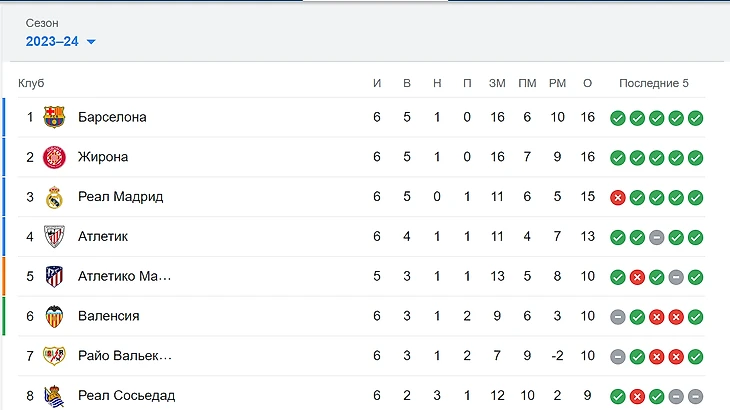Click the РМ goal difference column header
The image size is (730, 410).
pos(558,83)
